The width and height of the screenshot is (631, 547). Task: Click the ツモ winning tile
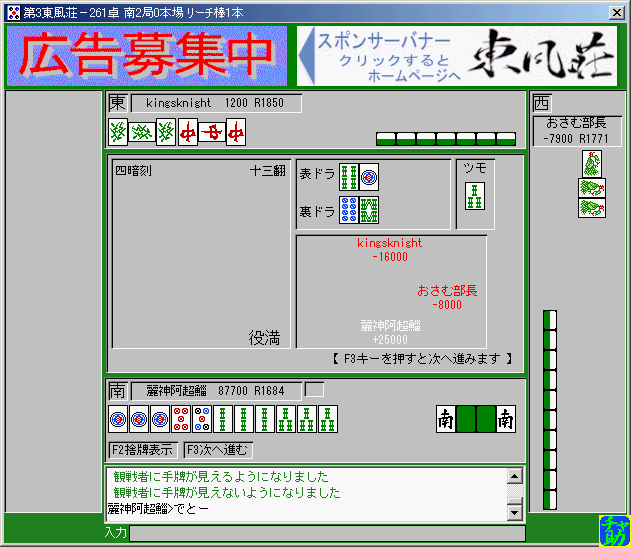475,196
